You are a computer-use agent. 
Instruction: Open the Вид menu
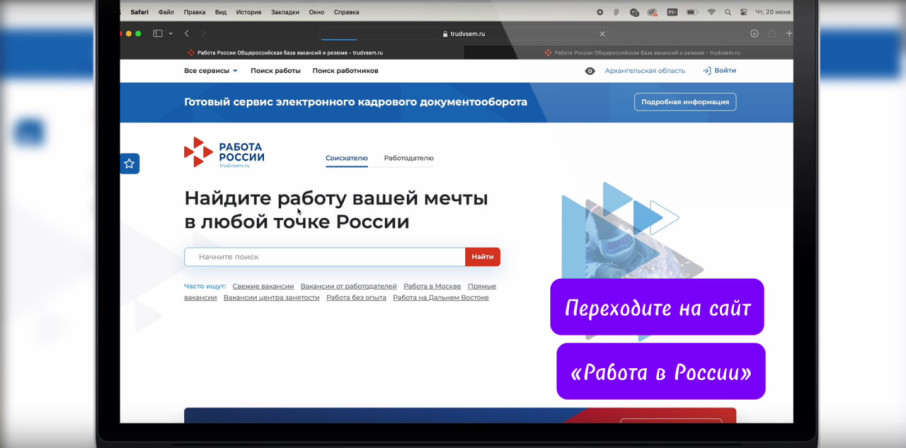[x=220, y=12]
